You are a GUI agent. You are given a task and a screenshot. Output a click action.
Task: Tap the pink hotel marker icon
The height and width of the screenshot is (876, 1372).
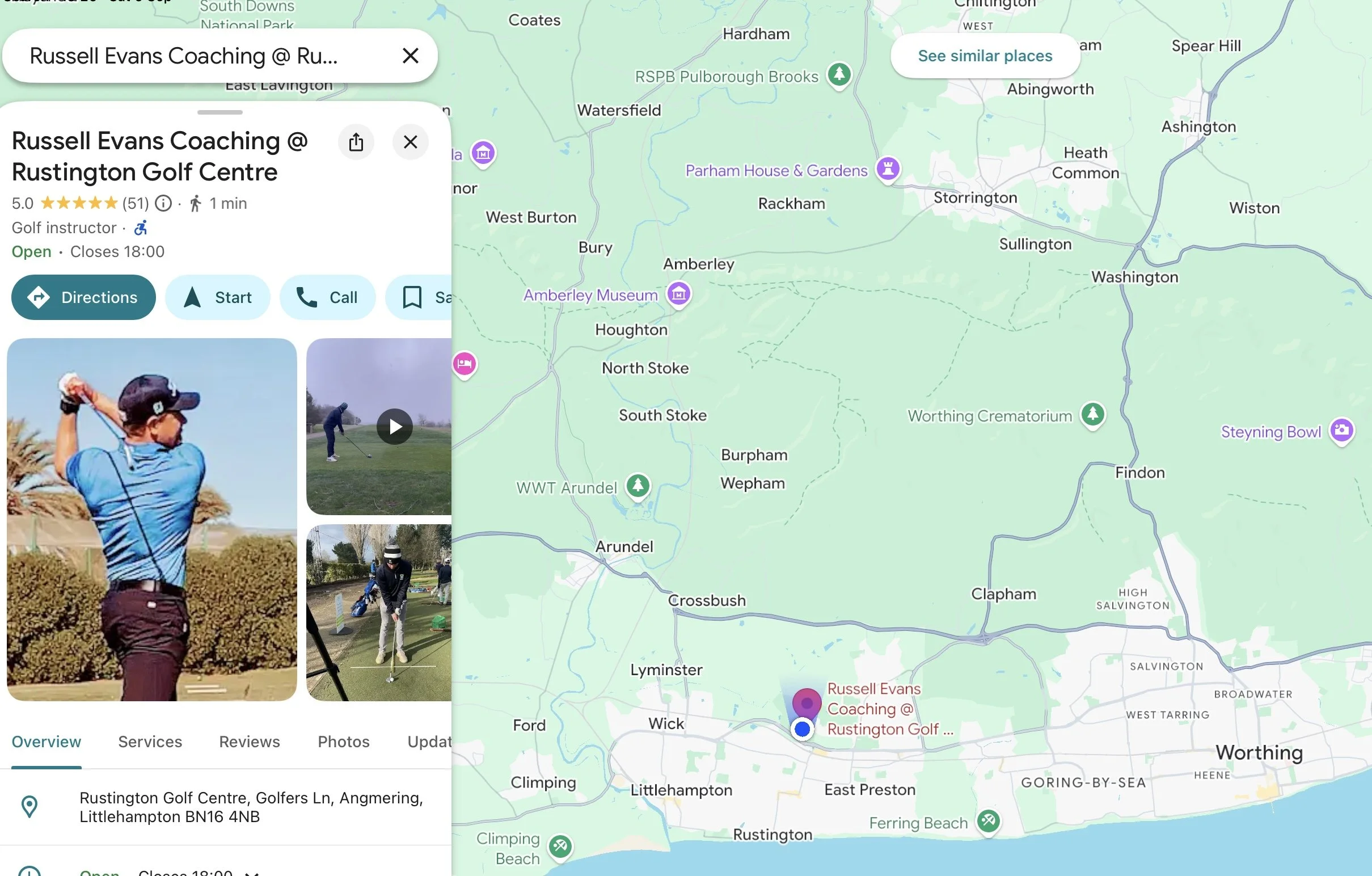coord(465,364)
